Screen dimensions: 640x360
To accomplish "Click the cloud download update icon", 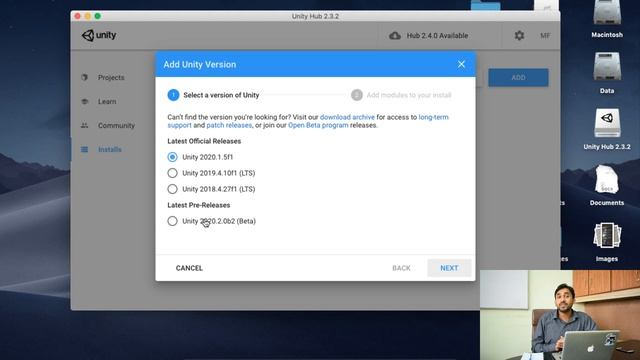I will (395, 36).
